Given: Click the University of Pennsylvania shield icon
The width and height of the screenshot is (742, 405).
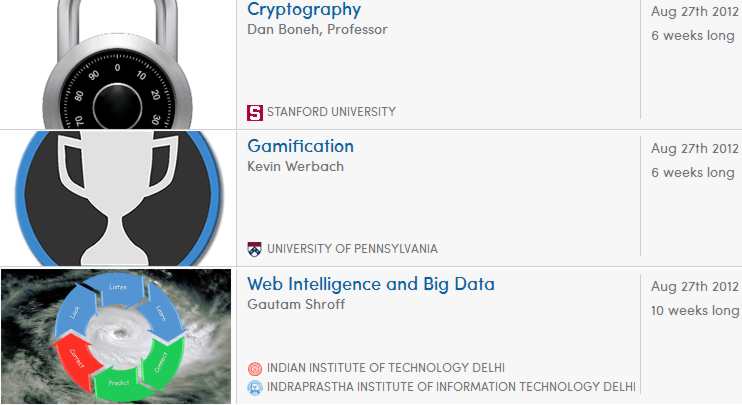Looking at the screenshot, I should point(255,249).
